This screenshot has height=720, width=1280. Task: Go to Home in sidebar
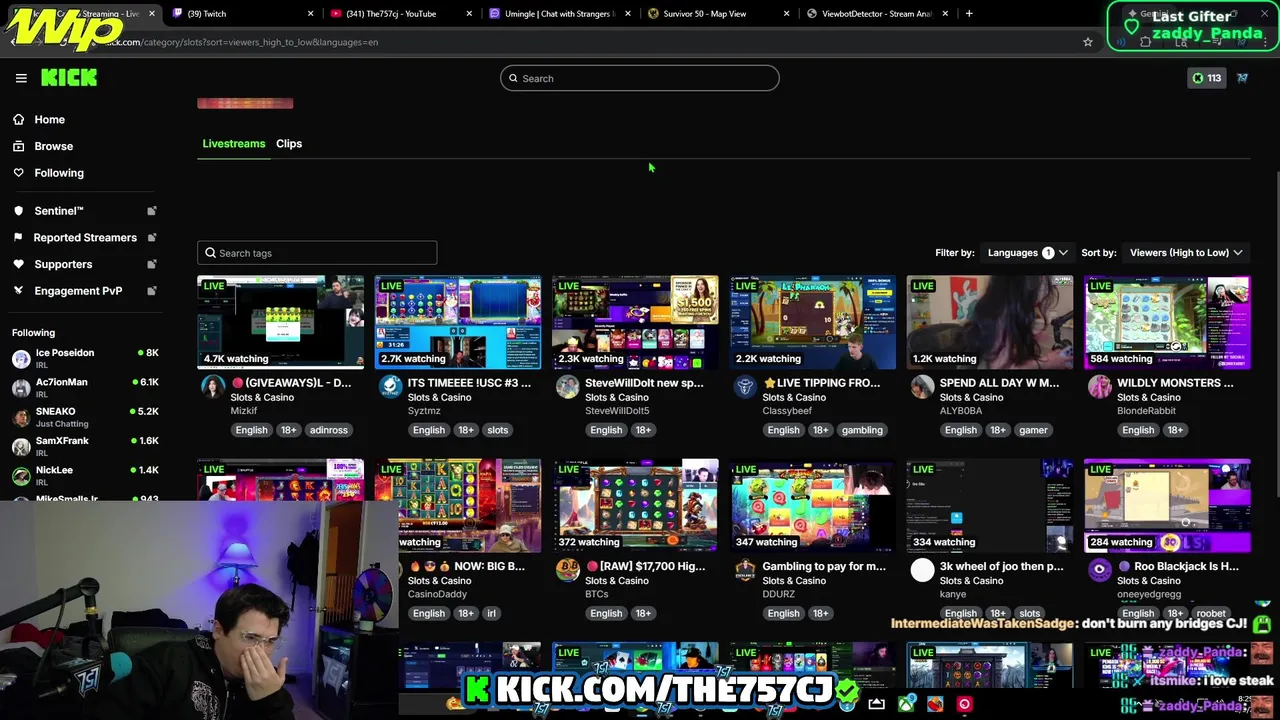point(49,119)
